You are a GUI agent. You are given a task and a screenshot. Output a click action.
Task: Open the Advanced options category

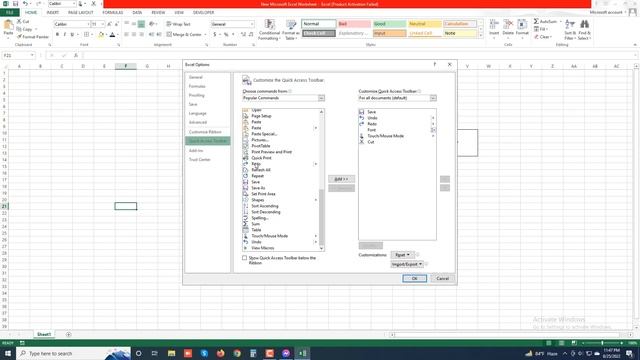198,122
